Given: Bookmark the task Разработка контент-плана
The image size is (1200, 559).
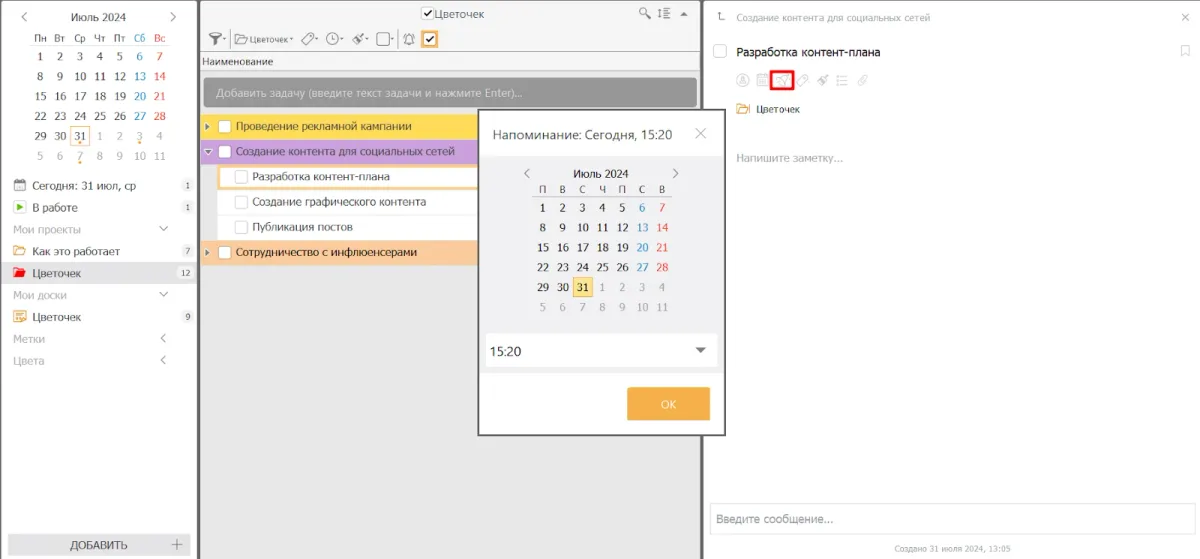Looking at the screenshot, I should 1185,52.
